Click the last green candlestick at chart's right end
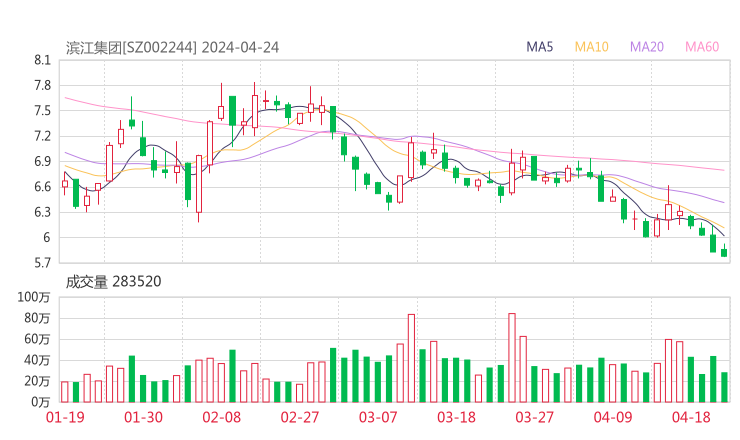The width and height of the screenshot is (740, 440). tap(724, 251)
